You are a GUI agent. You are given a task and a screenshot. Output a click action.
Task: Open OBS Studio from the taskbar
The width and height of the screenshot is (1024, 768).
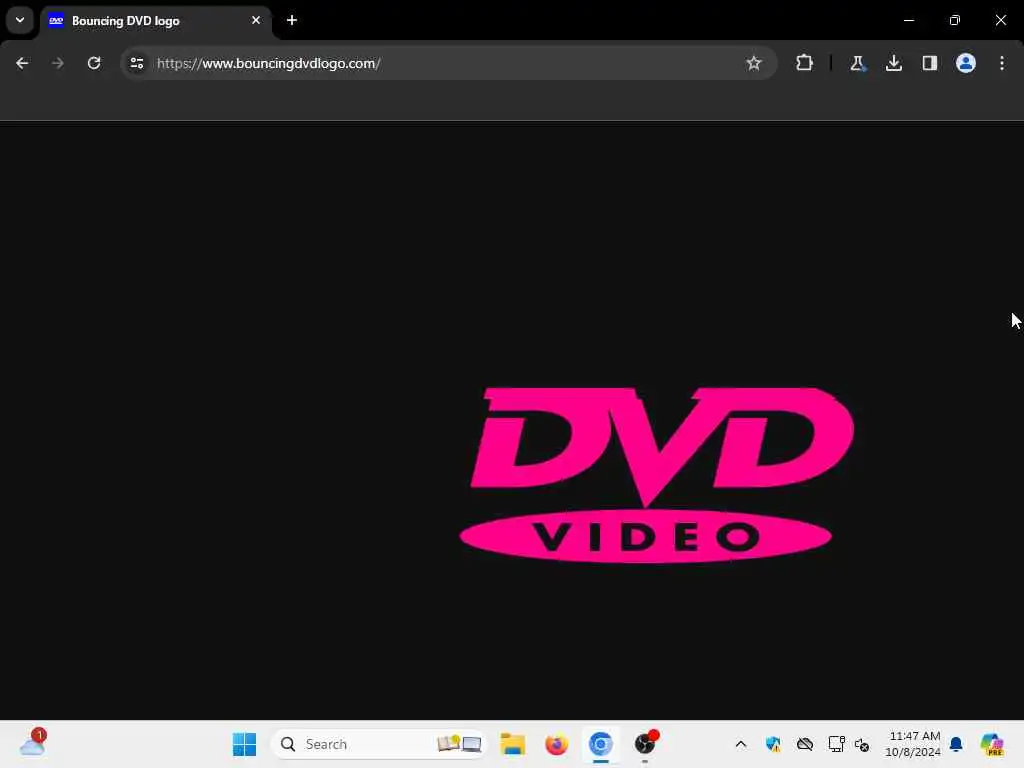[x=645, y=744]
